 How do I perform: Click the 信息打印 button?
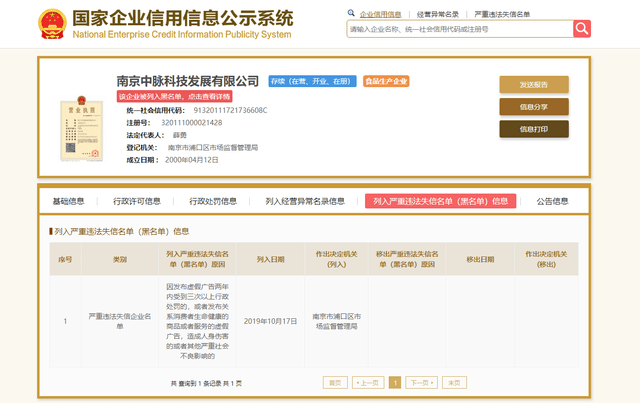(x=534, y=128)
